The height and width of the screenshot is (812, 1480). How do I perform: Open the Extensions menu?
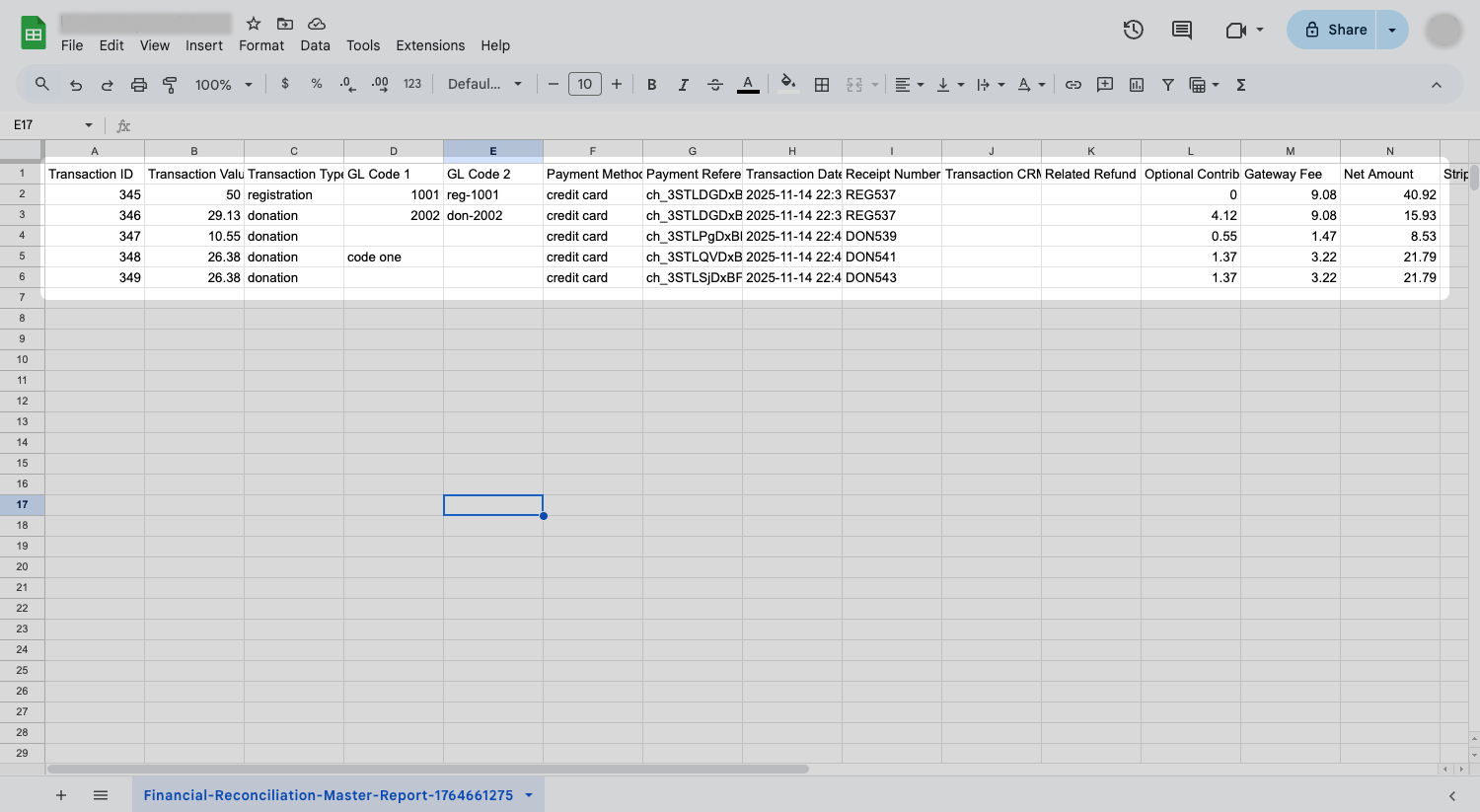point(429,45)
